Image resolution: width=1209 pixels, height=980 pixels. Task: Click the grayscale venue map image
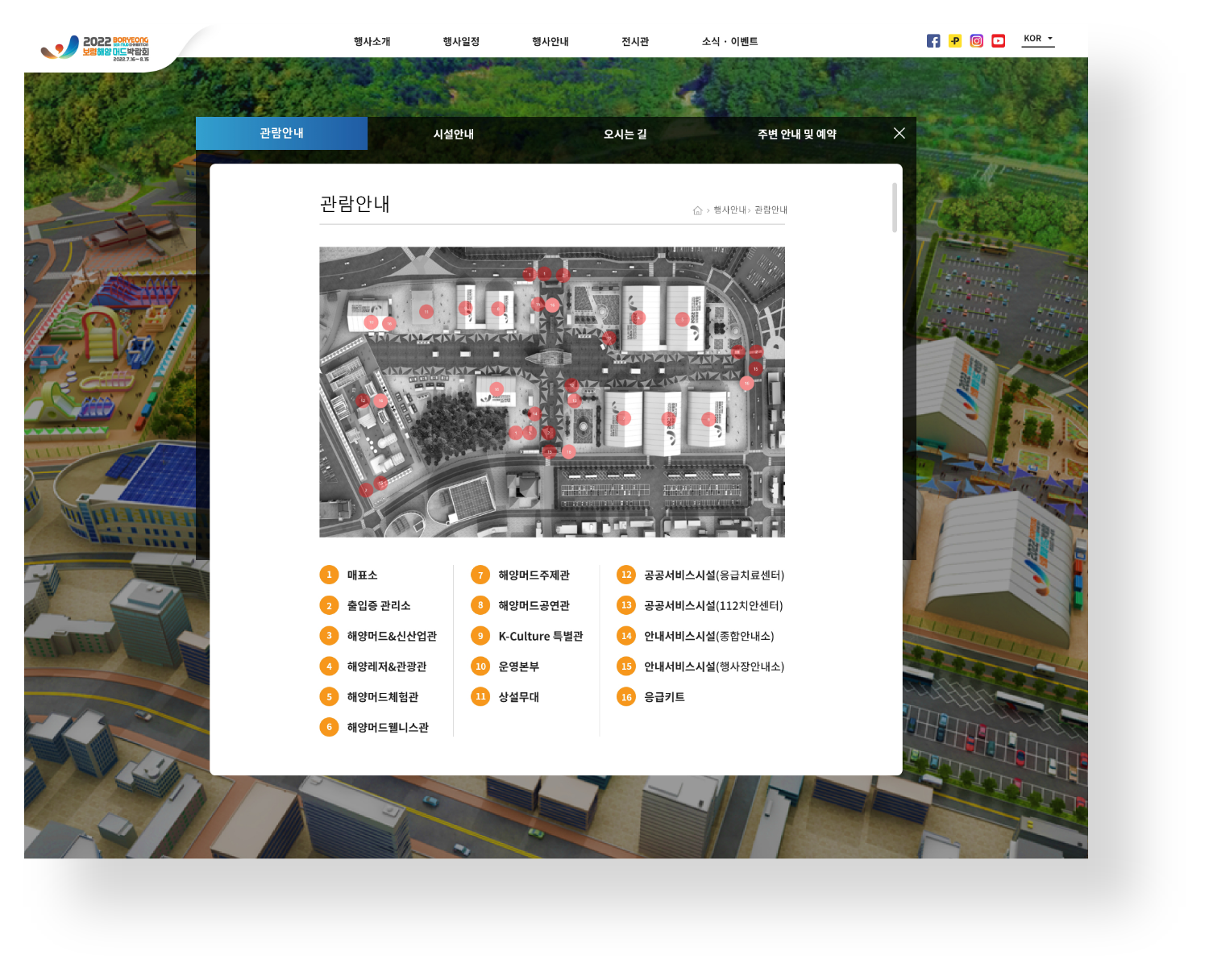552,392
